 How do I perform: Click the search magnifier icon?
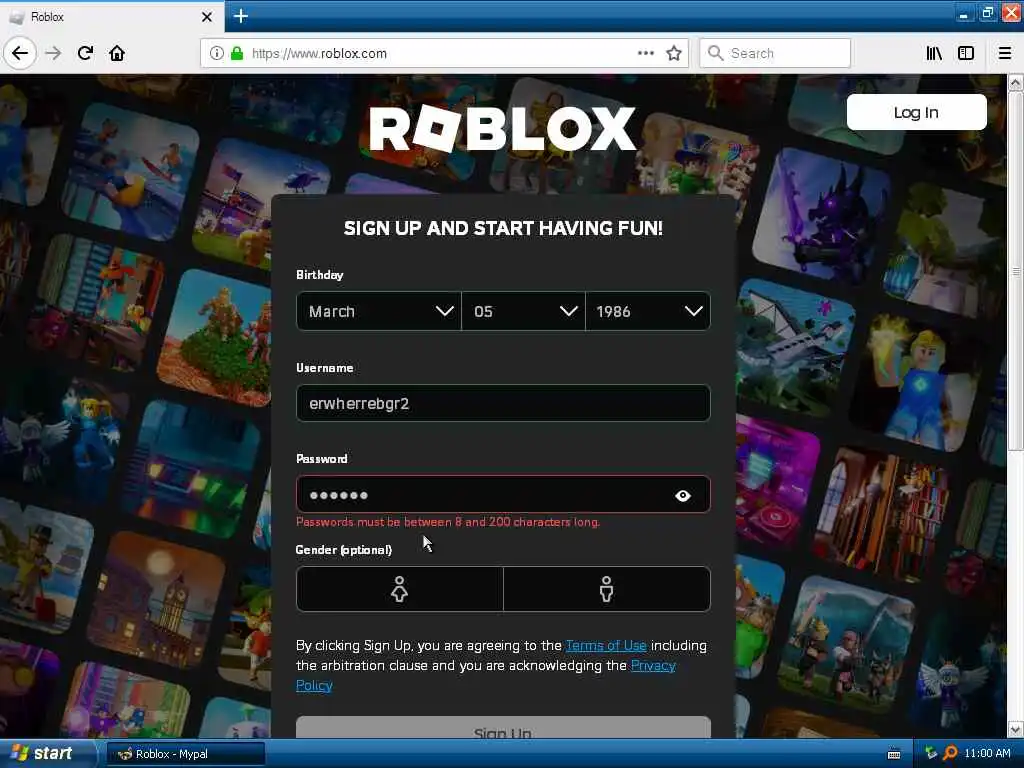tap(716, 53)
